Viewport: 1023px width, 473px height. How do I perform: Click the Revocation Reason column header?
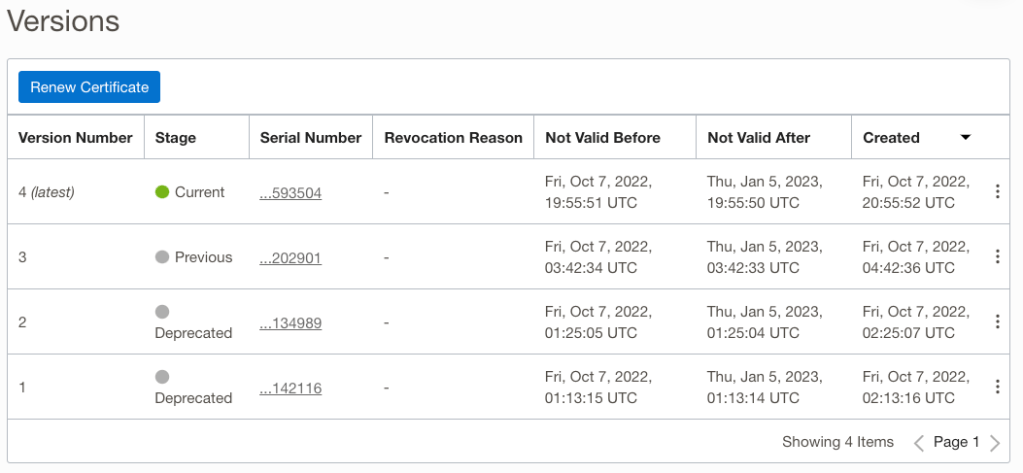click(453, 138)
